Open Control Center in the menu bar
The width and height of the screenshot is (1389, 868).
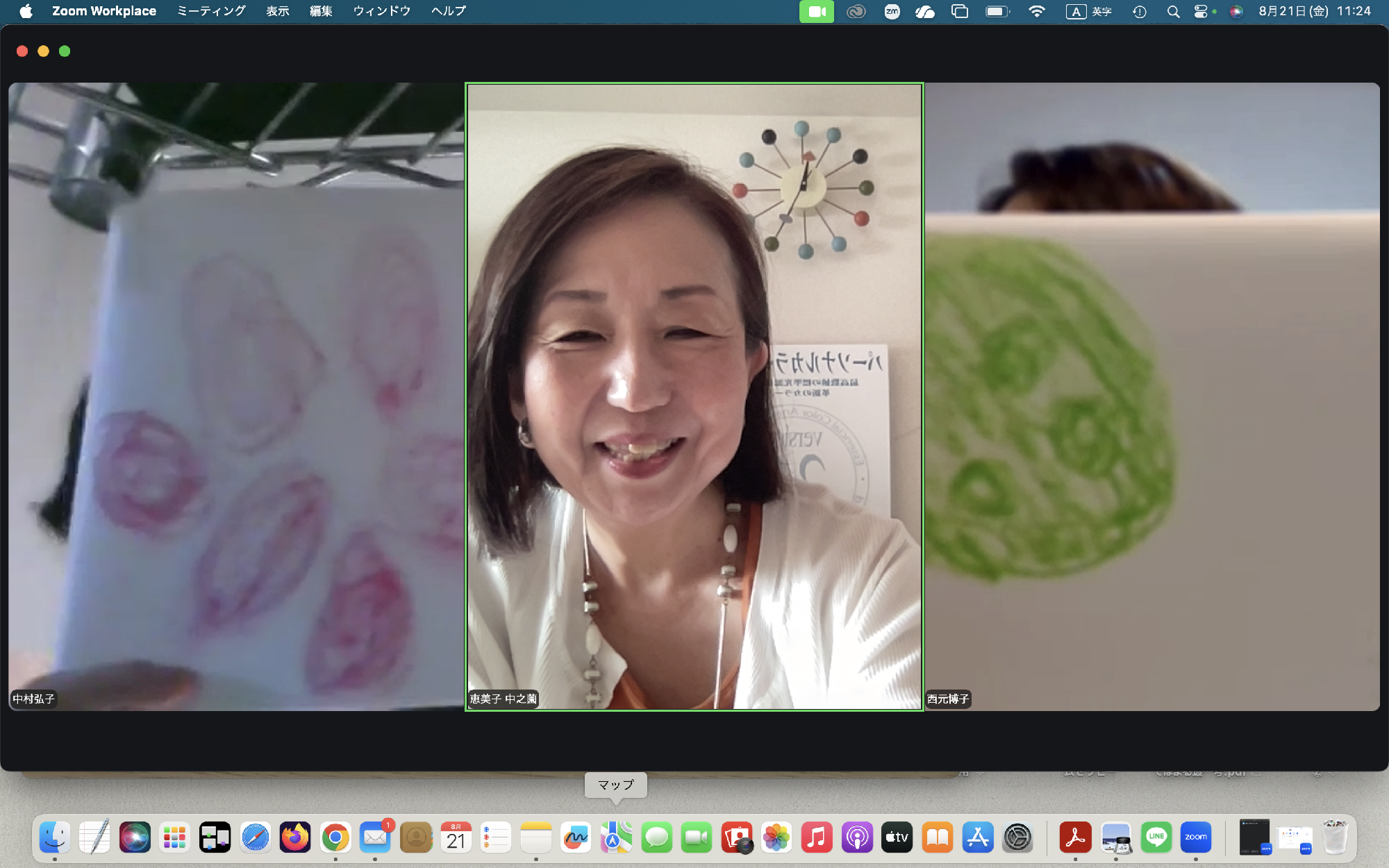pos(1201,11)
